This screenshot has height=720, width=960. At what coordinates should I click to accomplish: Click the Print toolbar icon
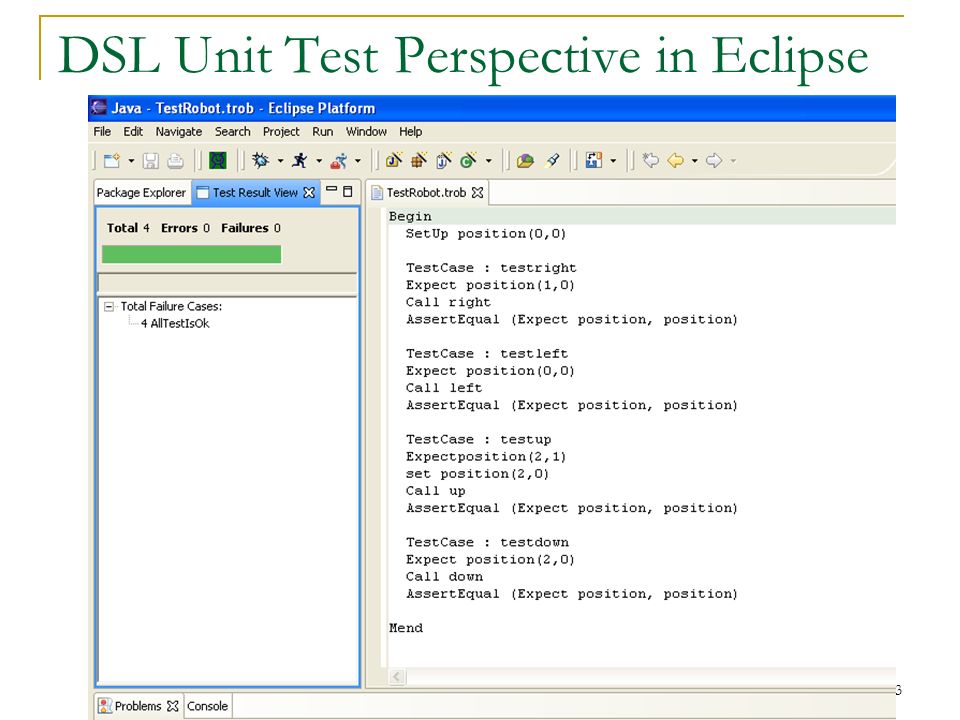175,160
